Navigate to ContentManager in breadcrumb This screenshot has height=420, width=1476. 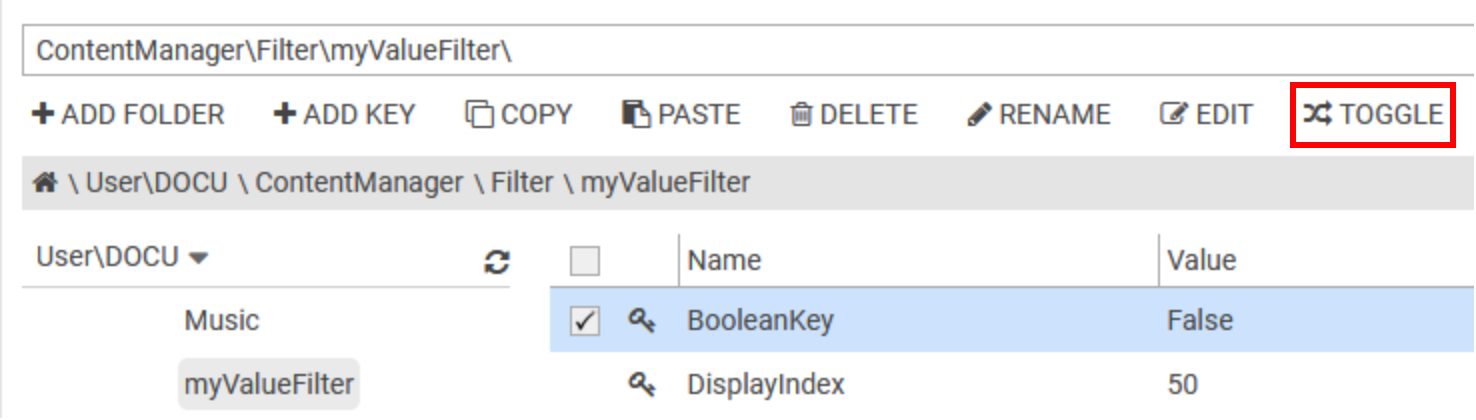359,183
